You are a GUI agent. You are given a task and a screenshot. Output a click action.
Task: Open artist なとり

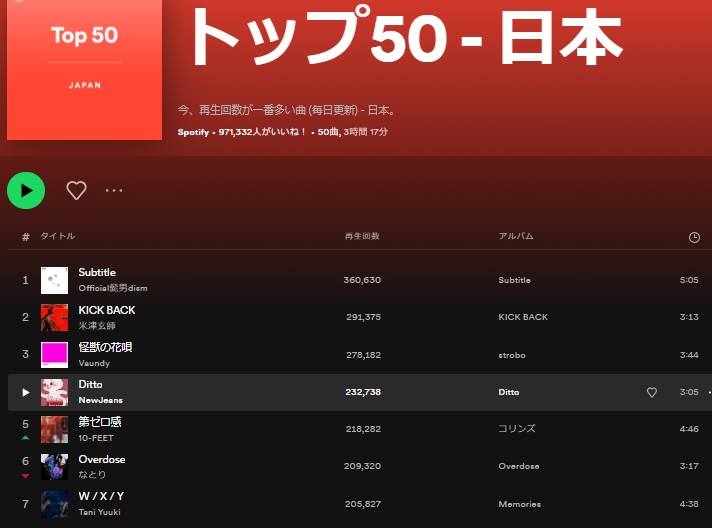click(92, 474)
